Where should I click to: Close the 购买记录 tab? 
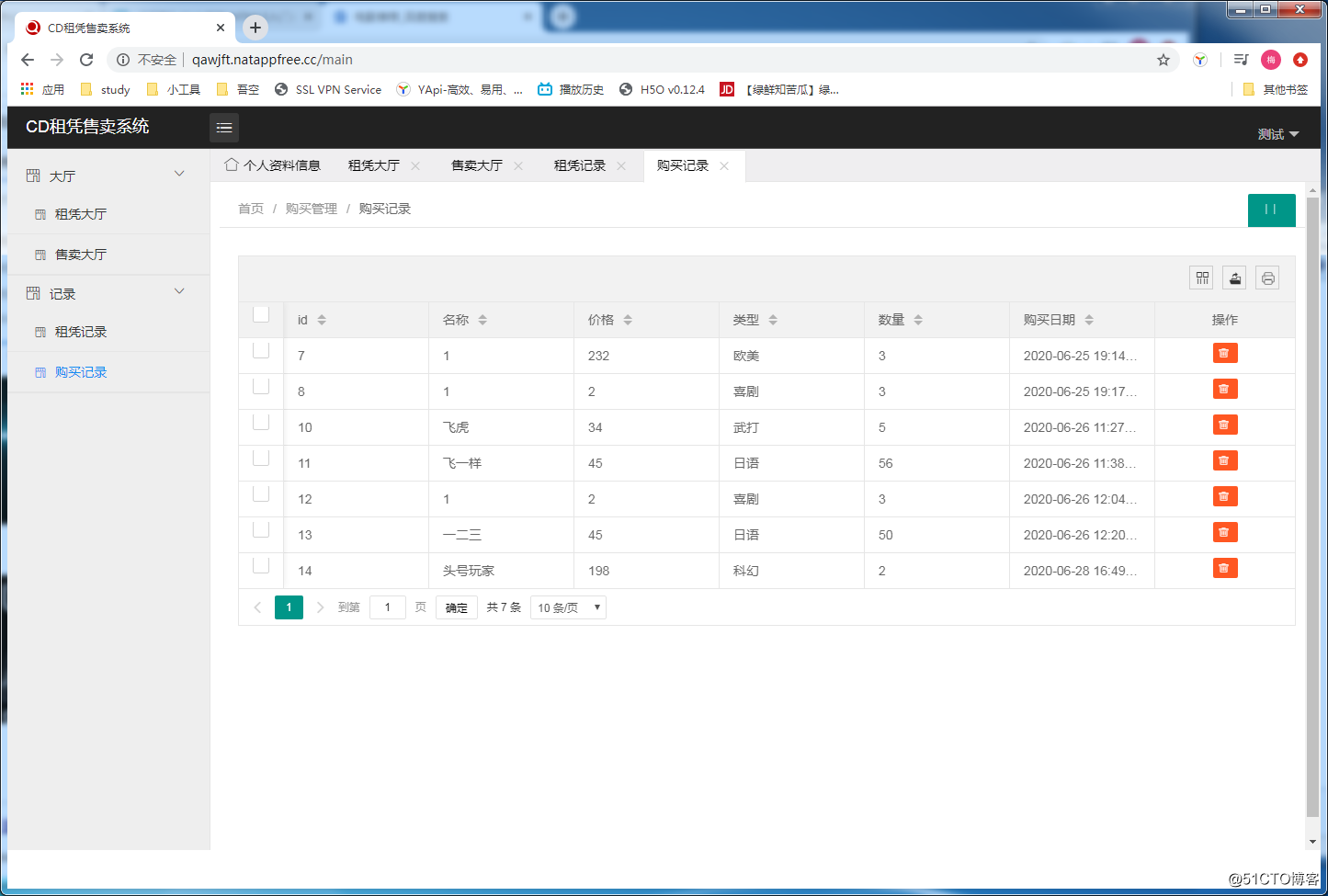tap(724, 166)
